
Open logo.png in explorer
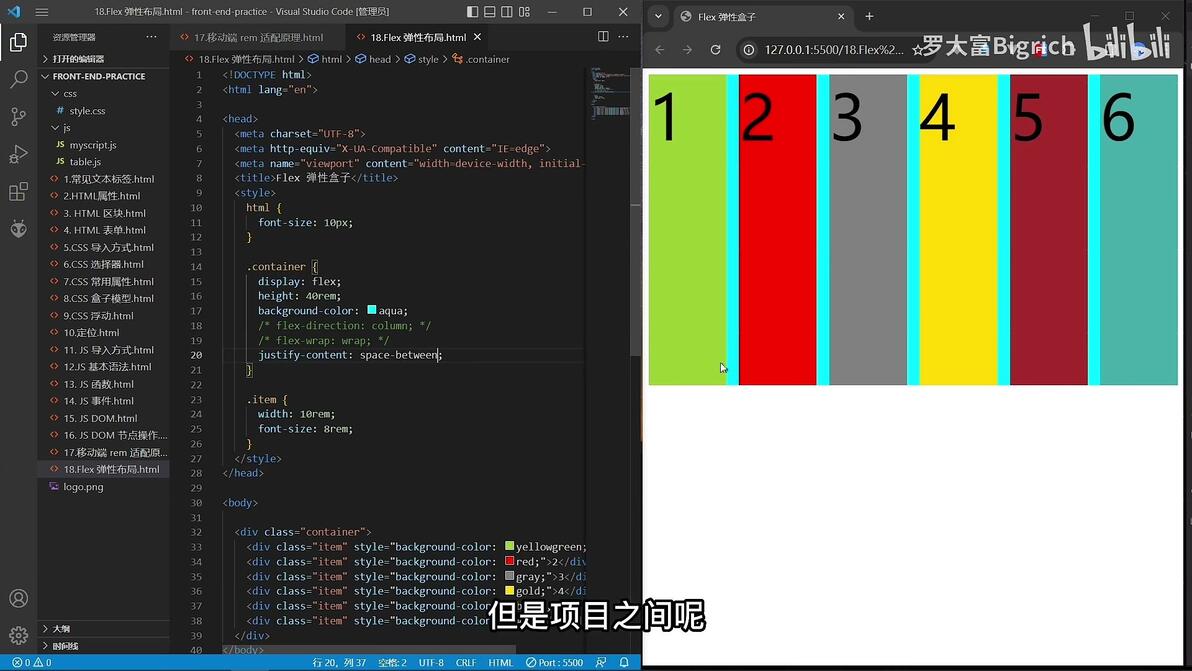coord(103,486)
